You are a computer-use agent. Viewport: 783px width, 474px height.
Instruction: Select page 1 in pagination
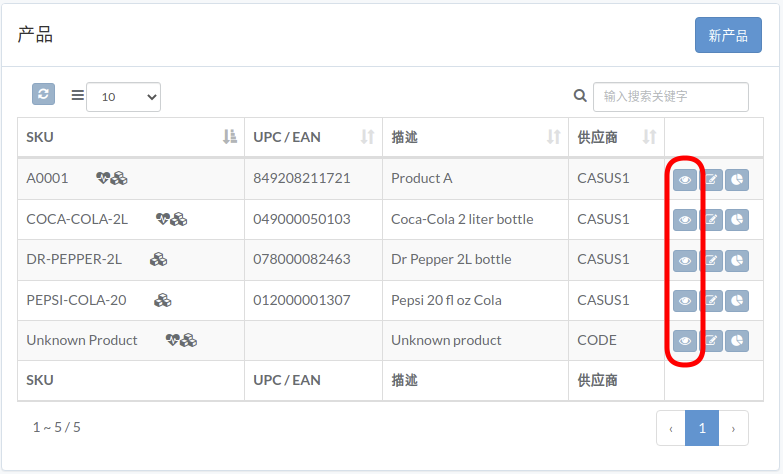[702, 428]
